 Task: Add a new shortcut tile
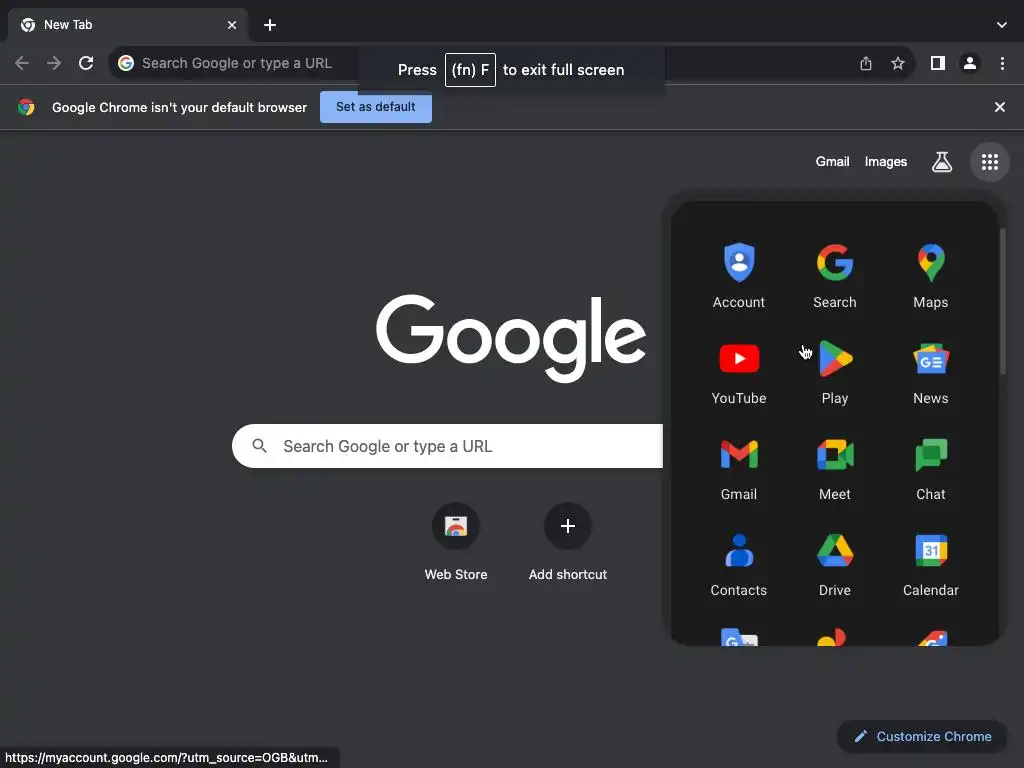pyautogui.click(x=568, y=541)
